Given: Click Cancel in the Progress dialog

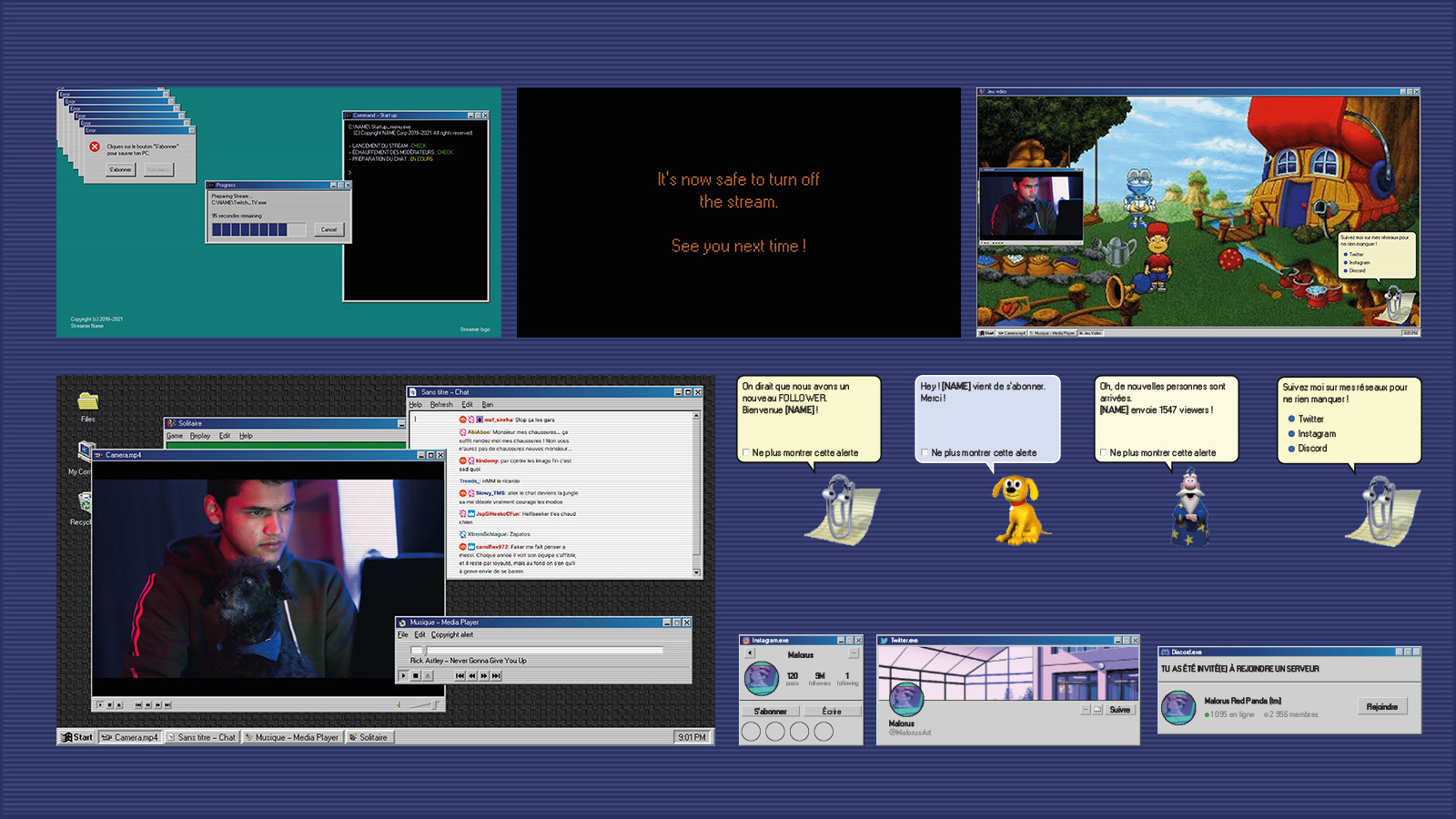Looking at the screenshot, I should point(329,229).
